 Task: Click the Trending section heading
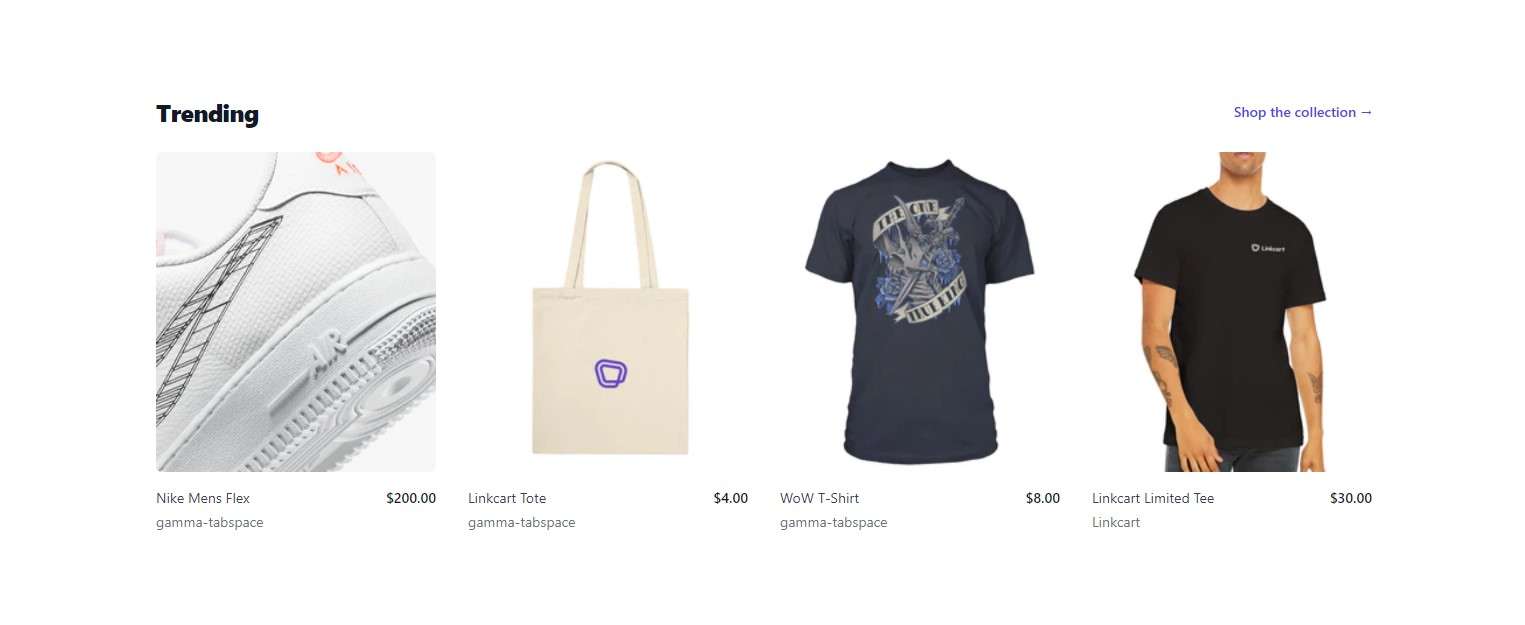point(207,114)
